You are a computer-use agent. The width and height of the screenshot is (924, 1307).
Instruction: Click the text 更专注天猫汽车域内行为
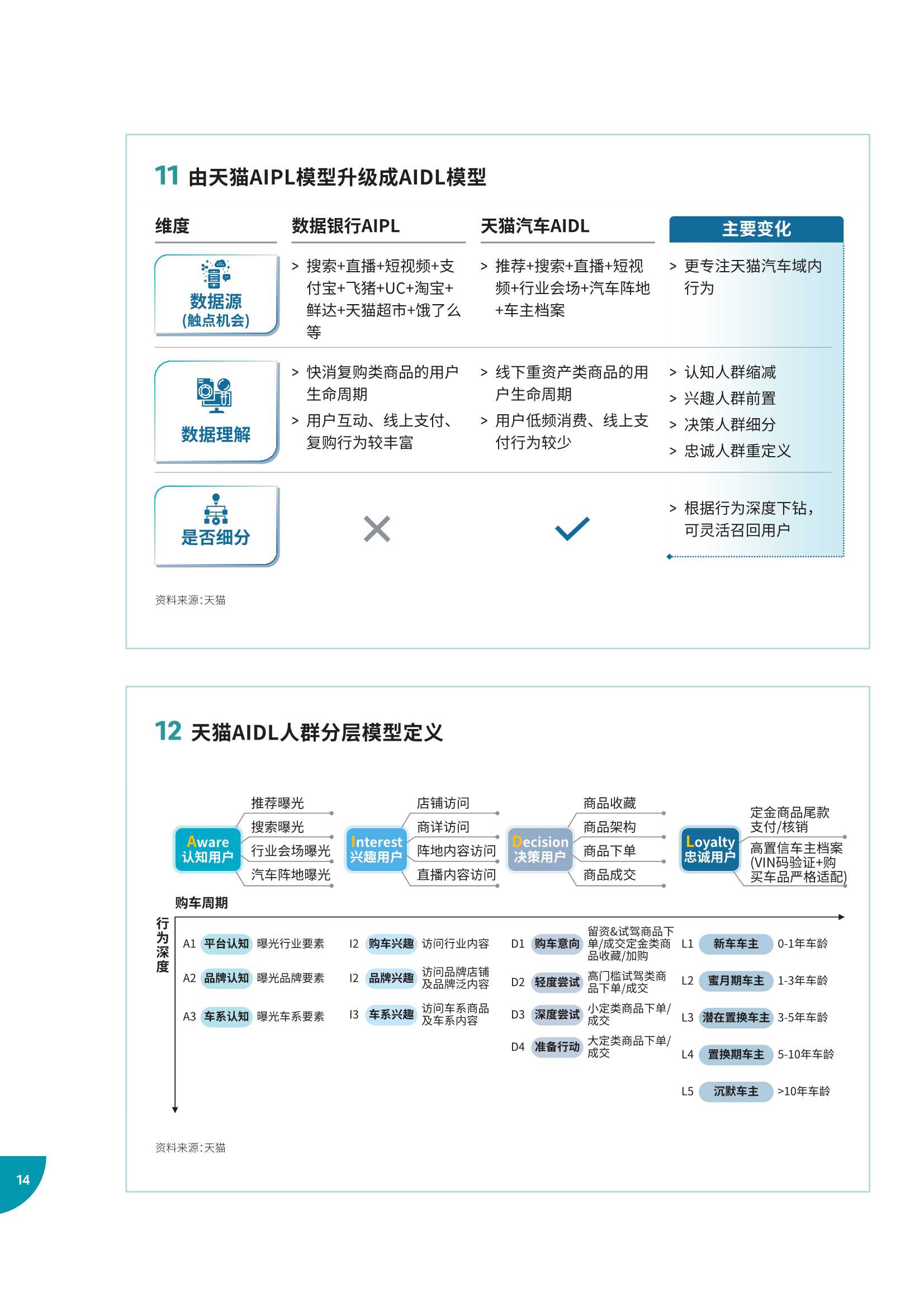752,277
